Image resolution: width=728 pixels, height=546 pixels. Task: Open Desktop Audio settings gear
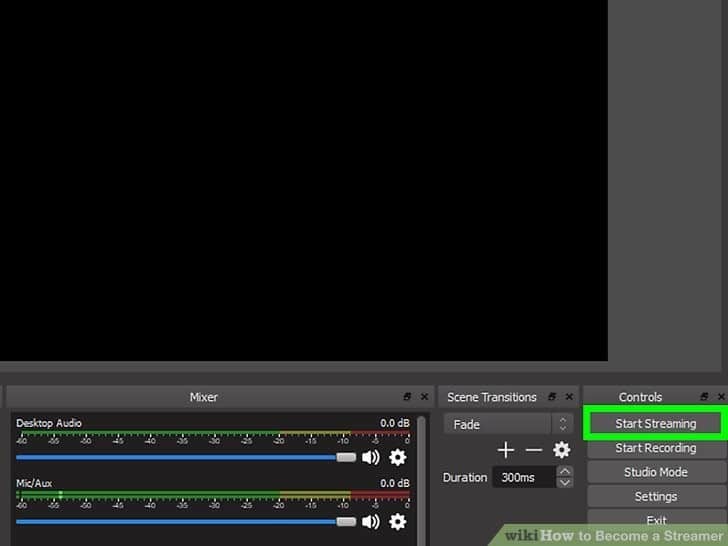[397, 457]
